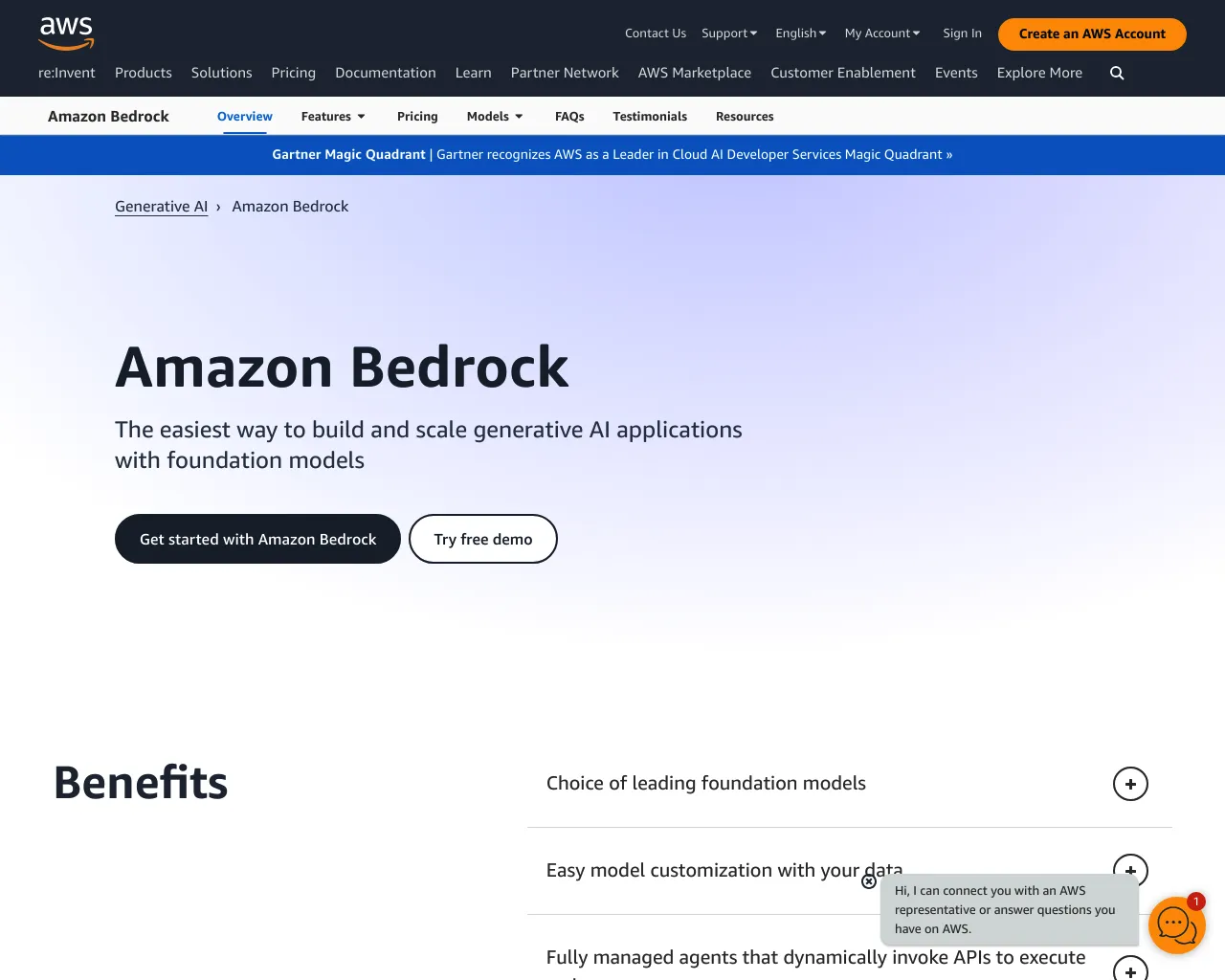Screen dimensions: 1225x980
Task: Click the chat notification badge
Action: (1195, 902)
